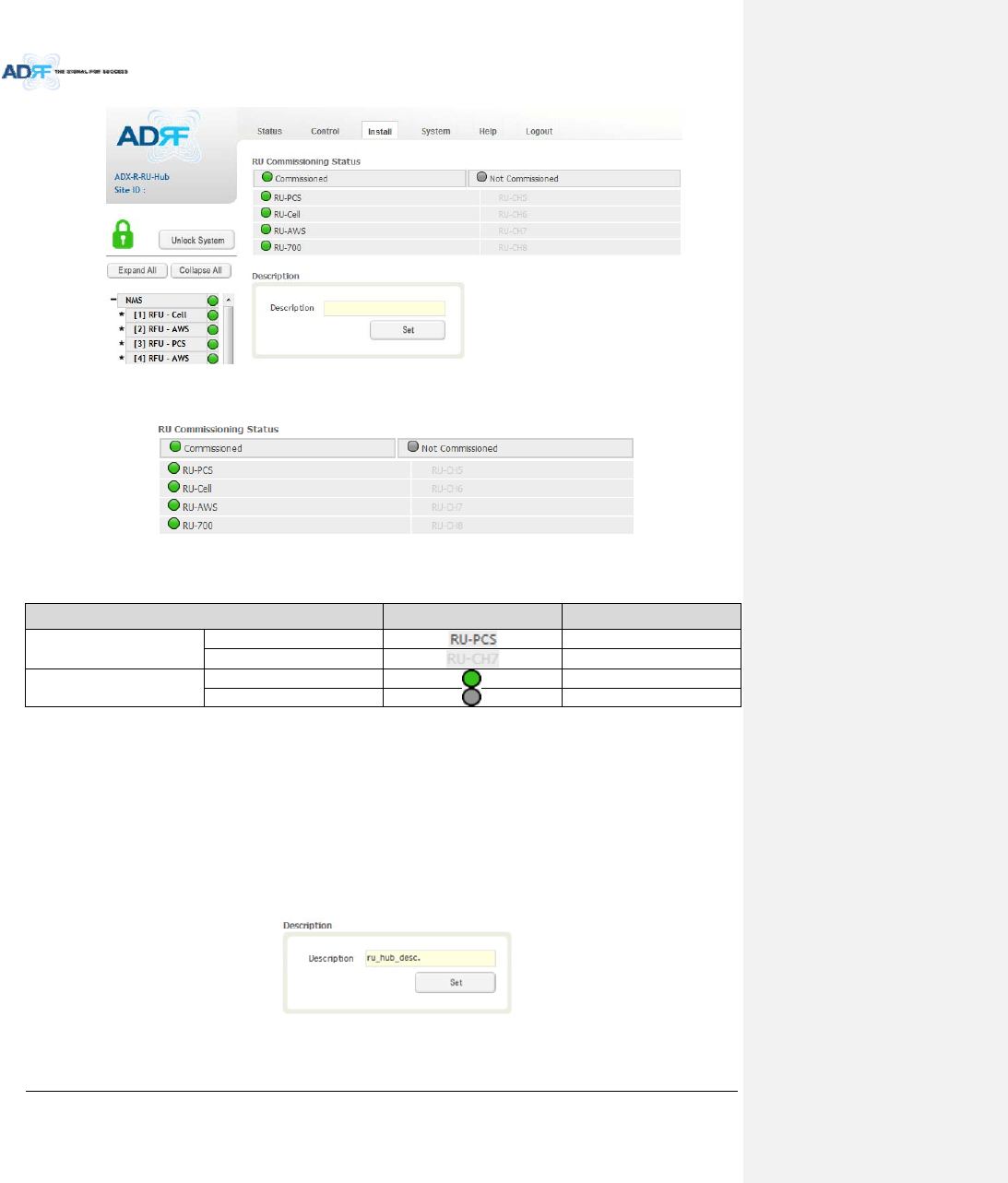Click status light for [4] RFU - AWS

click(213, 359)
